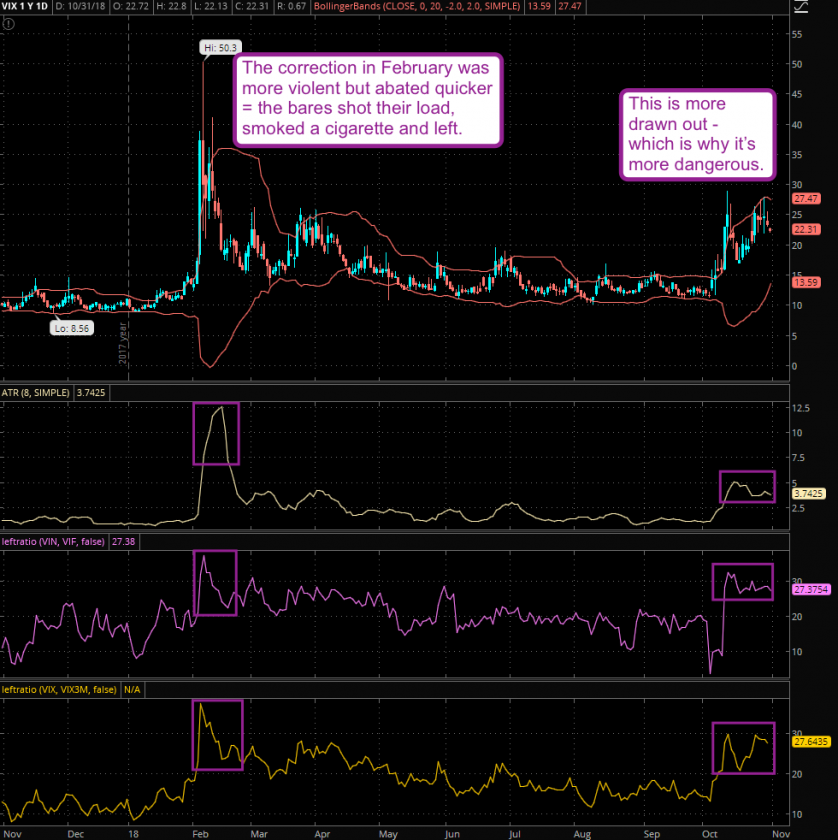
Task: Click the price axis settings icon
Action: point(801,7)
